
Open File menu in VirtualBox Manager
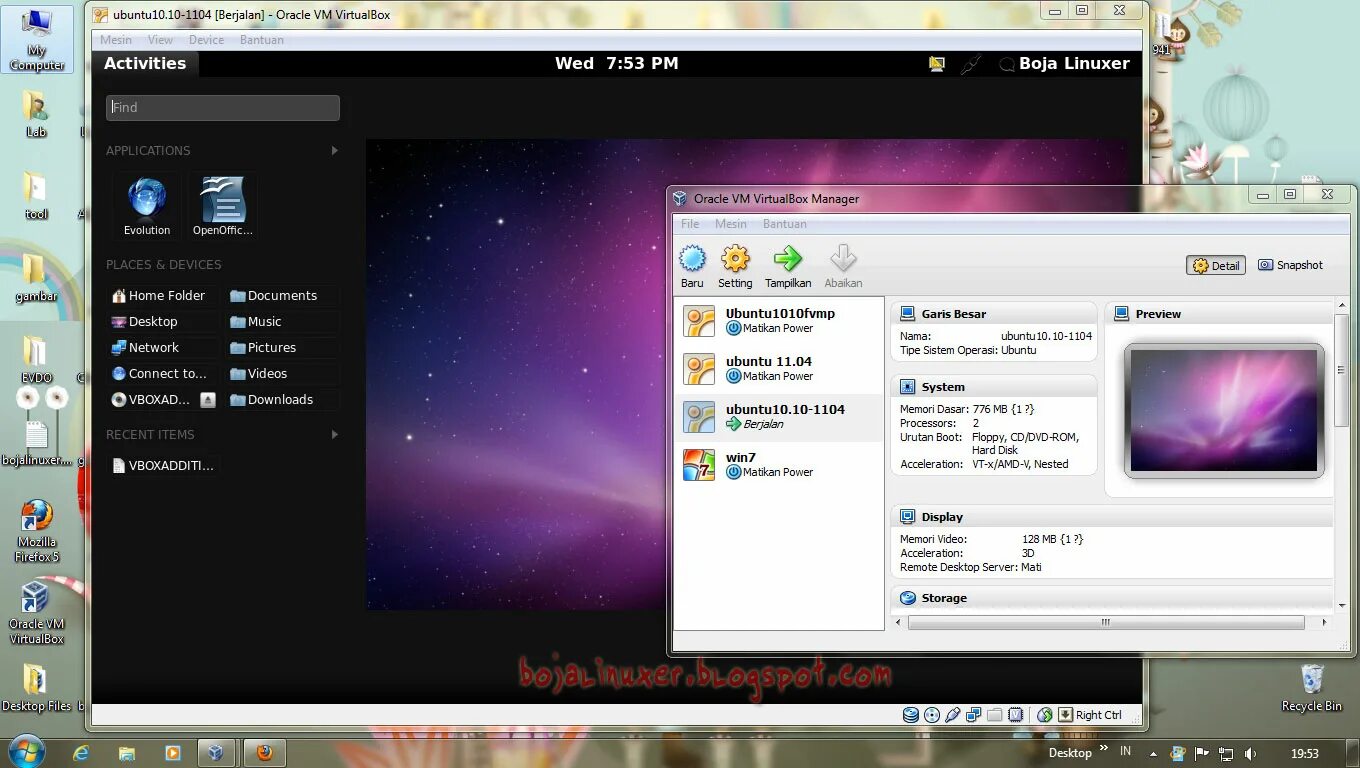tap(690, 224)
